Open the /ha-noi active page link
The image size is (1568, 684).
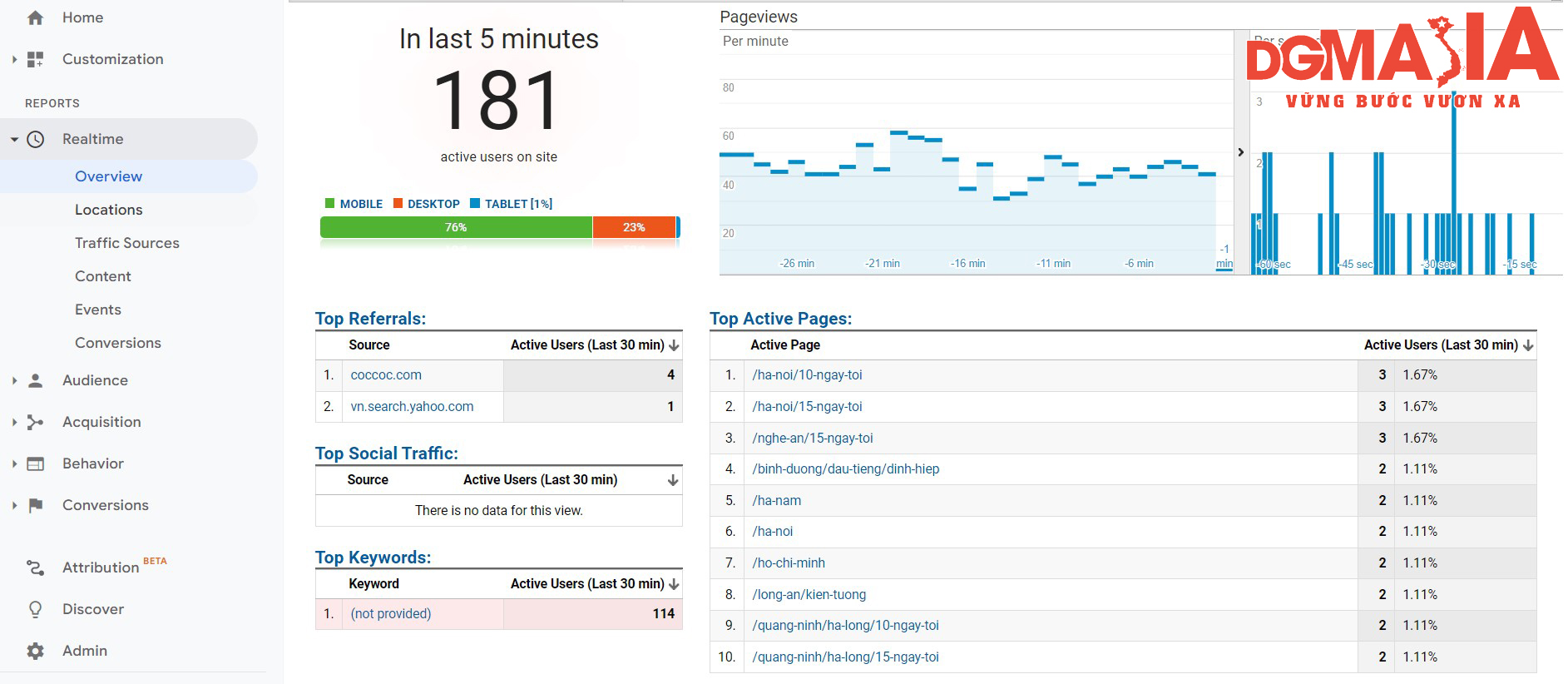point(773,532)
